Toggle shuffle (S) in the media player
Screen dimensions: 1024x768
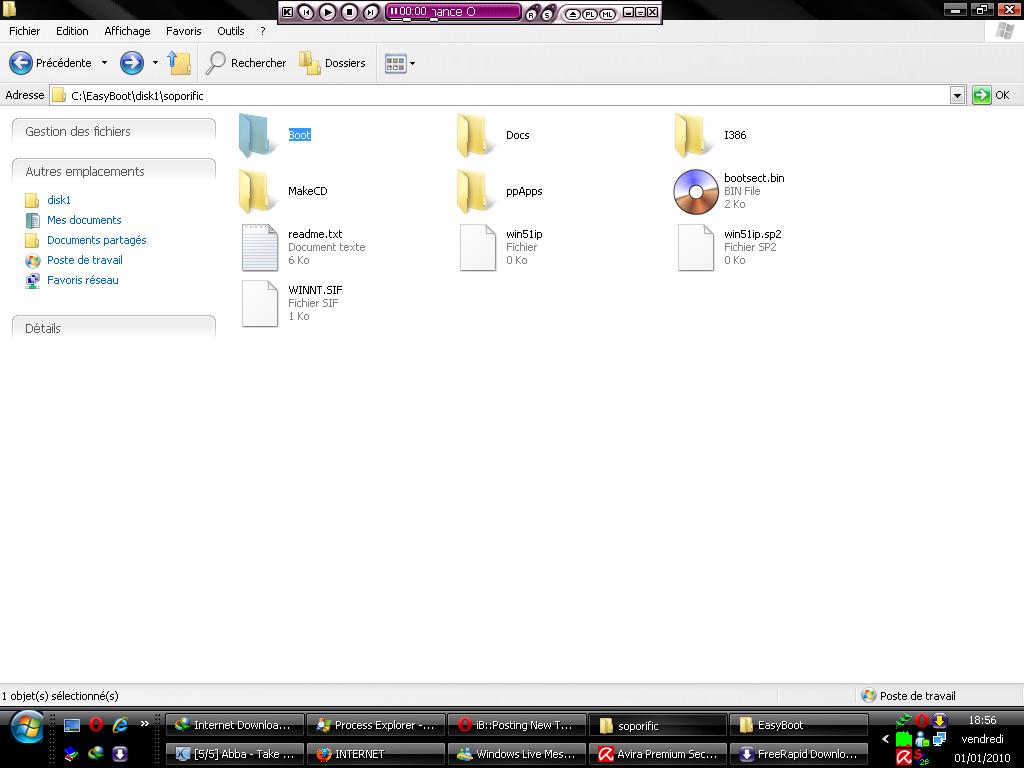click(x=547, y=14)
